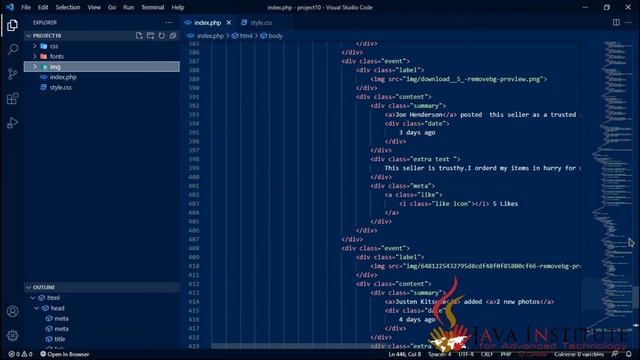Open the Run and Debug view
This screenshot has width=640, height=360.
click(12, 123)
